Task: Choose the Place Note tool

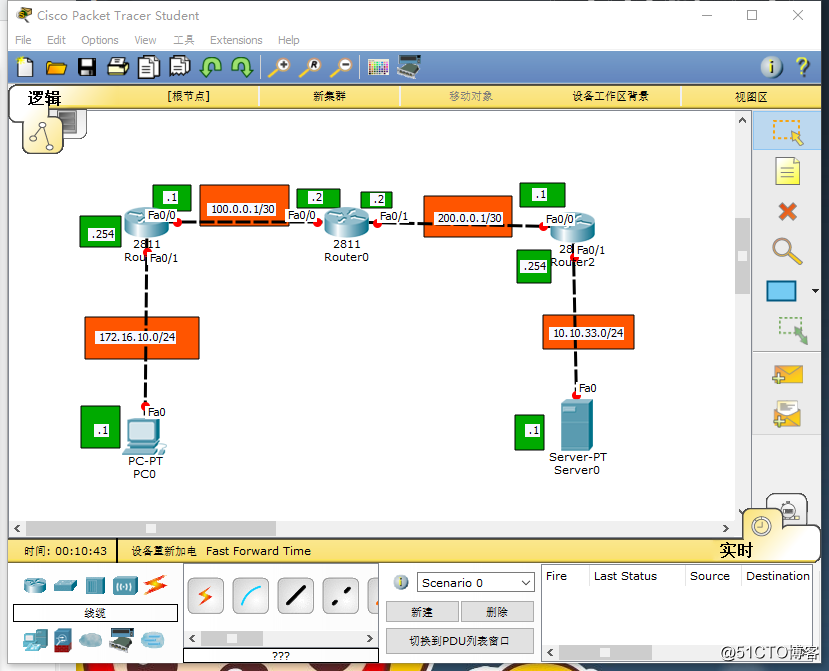Action: coord(787,171)
